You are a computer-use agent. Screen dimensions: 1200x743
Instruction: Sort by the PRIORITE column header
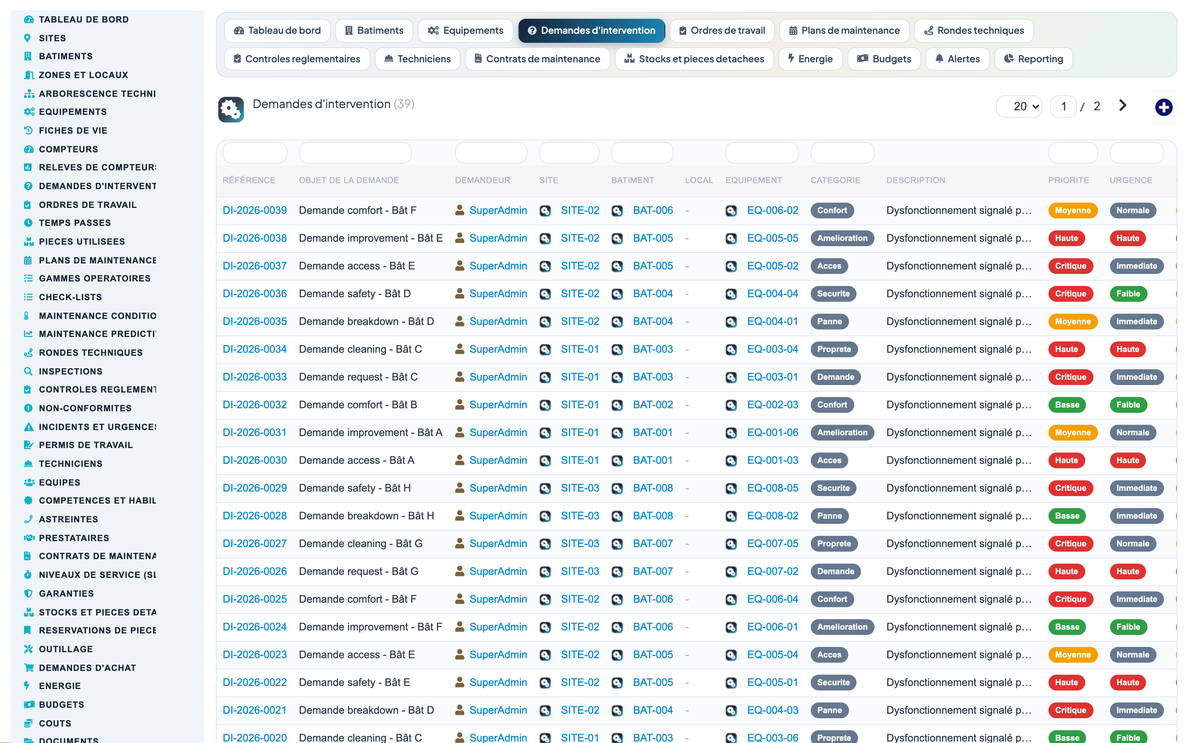coord(1069,181)
